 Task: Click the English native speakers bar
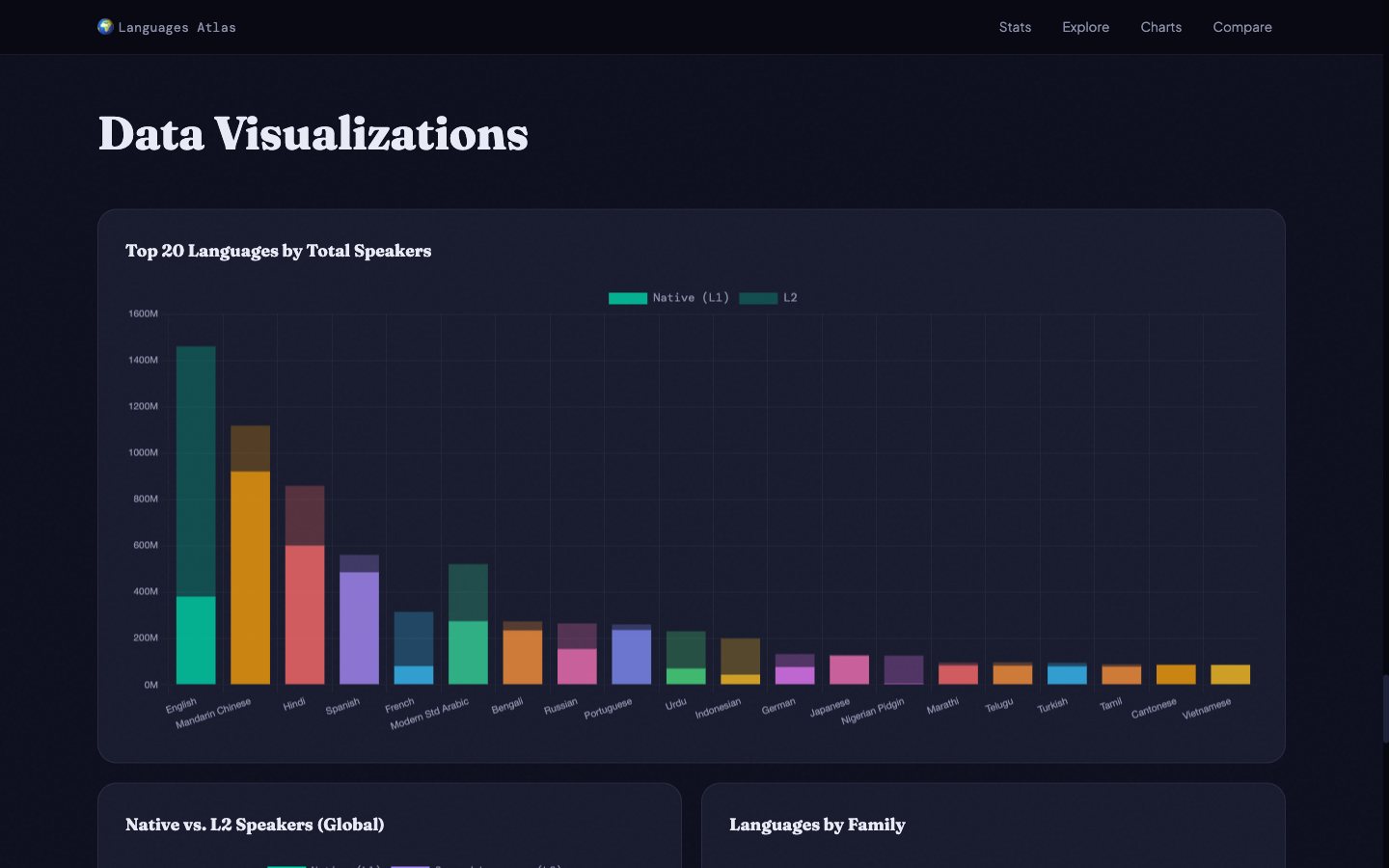(x=196, y=640)
